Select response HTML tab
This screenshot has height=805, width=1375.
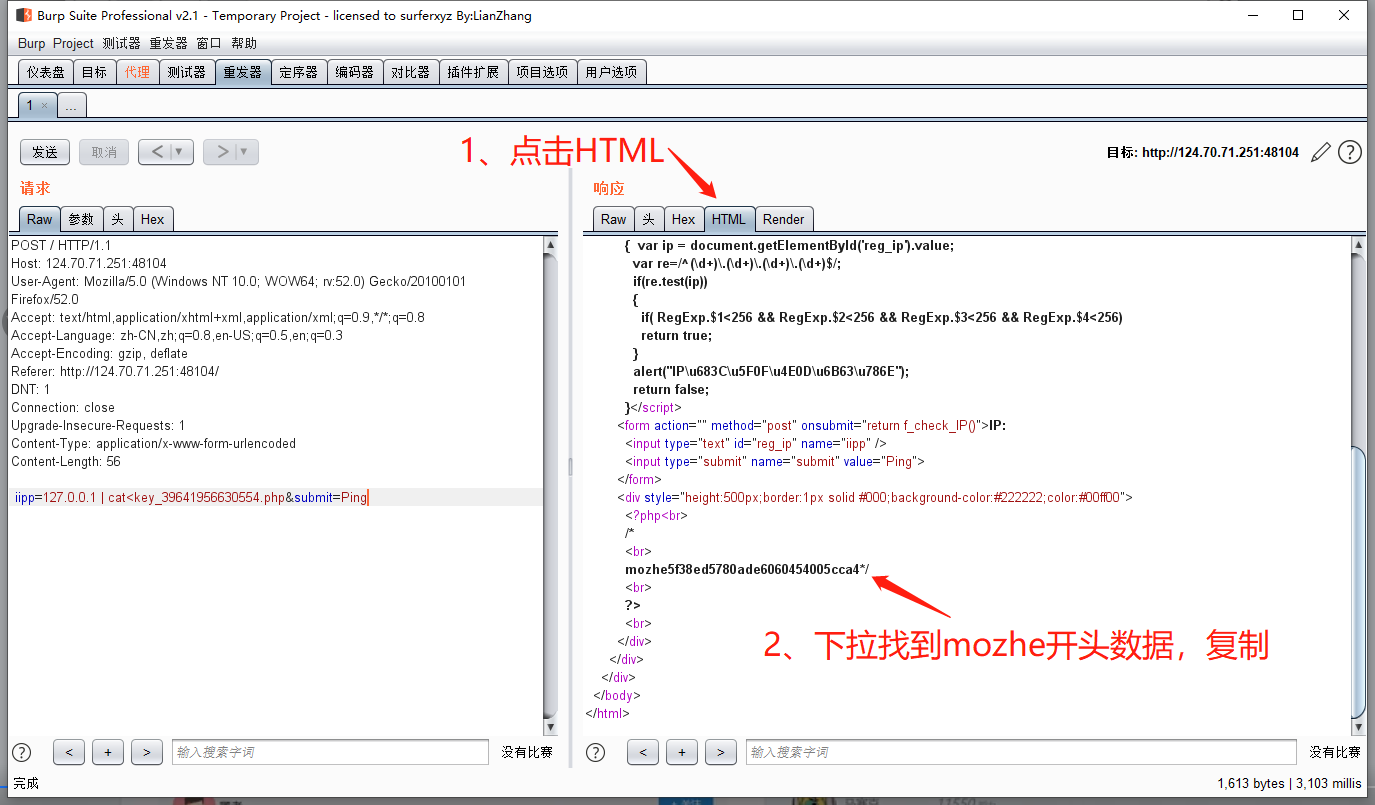[729, 219]
